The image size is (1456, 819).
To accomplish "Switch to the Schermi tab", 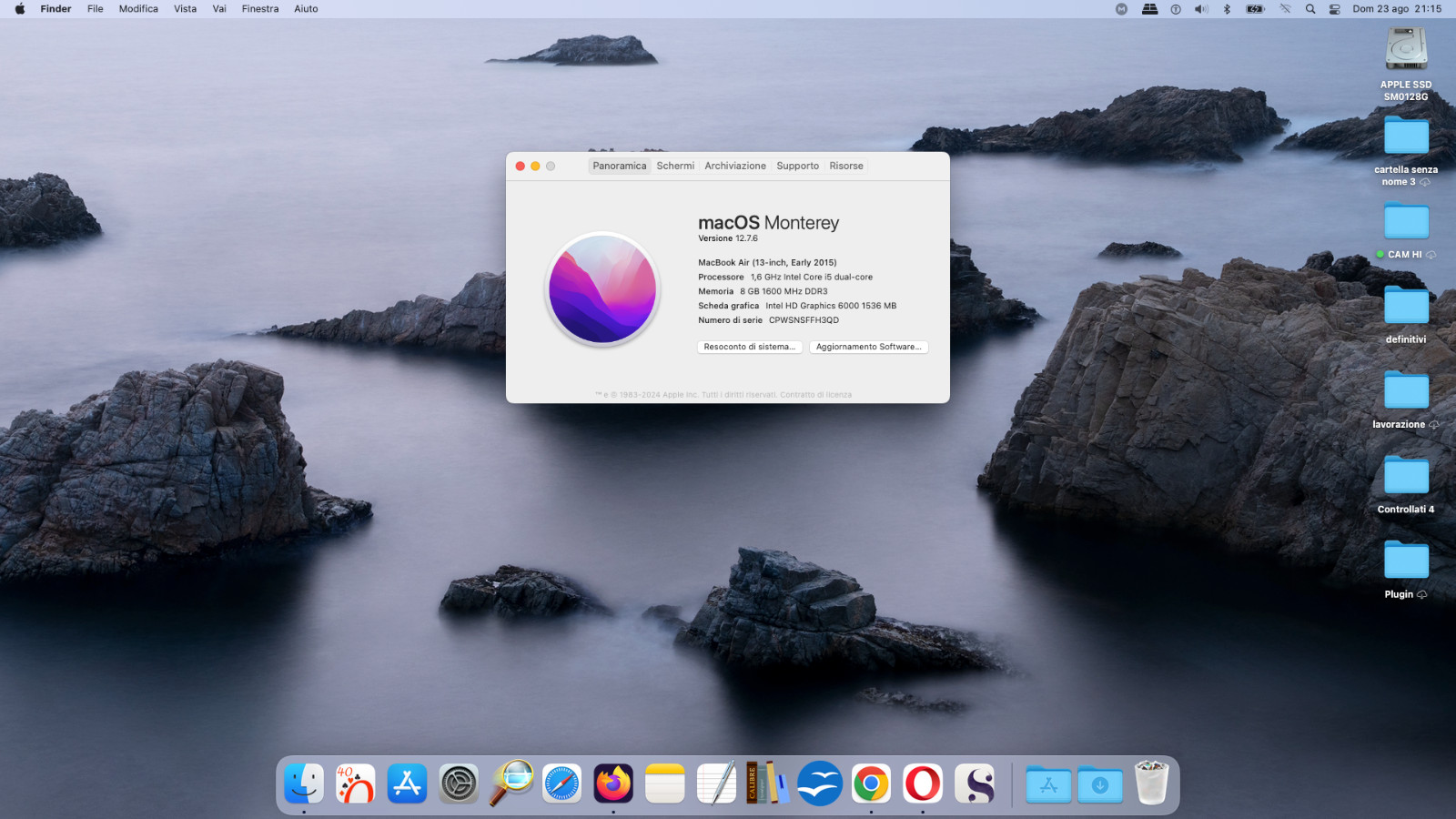I will pos(675,166).
